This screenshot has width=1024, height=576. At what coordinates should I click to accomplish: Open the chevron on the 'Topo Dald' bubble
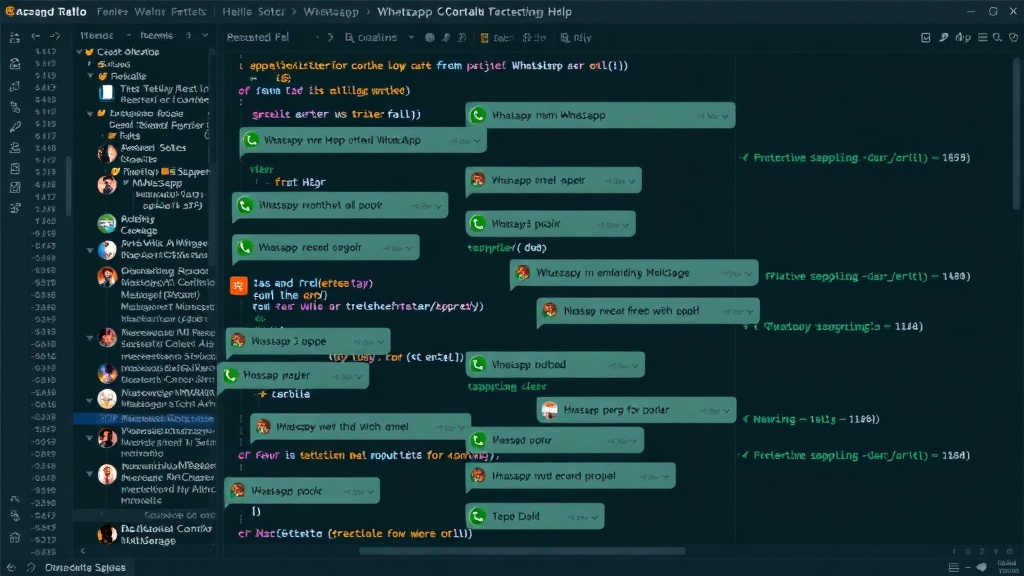click(594, 517)
